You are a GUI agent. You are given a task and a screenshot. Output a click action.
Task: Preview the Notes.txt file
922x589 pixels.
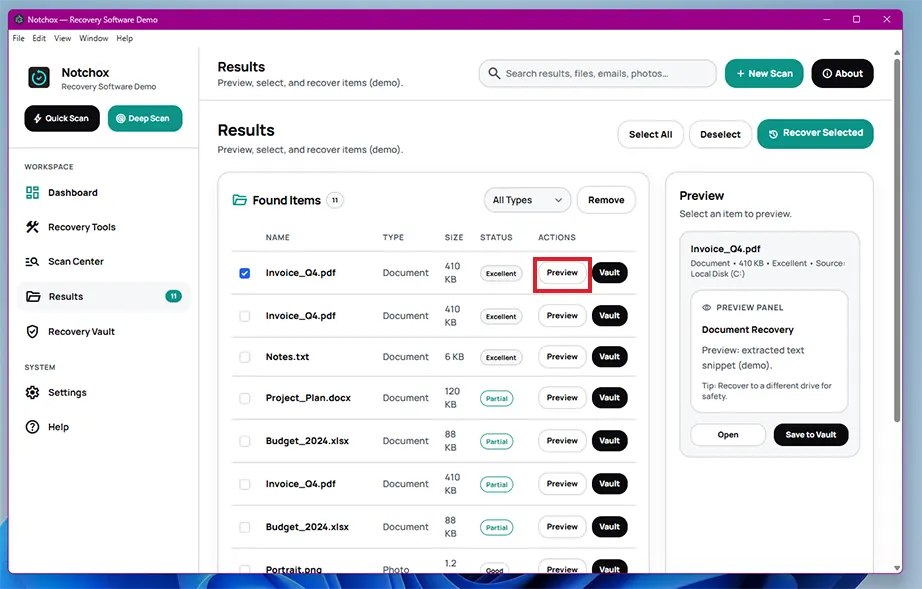(562, 357)
